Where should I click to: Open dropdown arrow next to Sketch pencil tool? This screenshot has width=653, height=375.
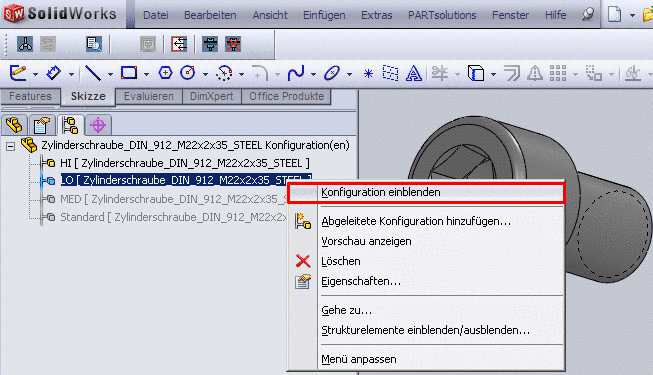(35, 75)
